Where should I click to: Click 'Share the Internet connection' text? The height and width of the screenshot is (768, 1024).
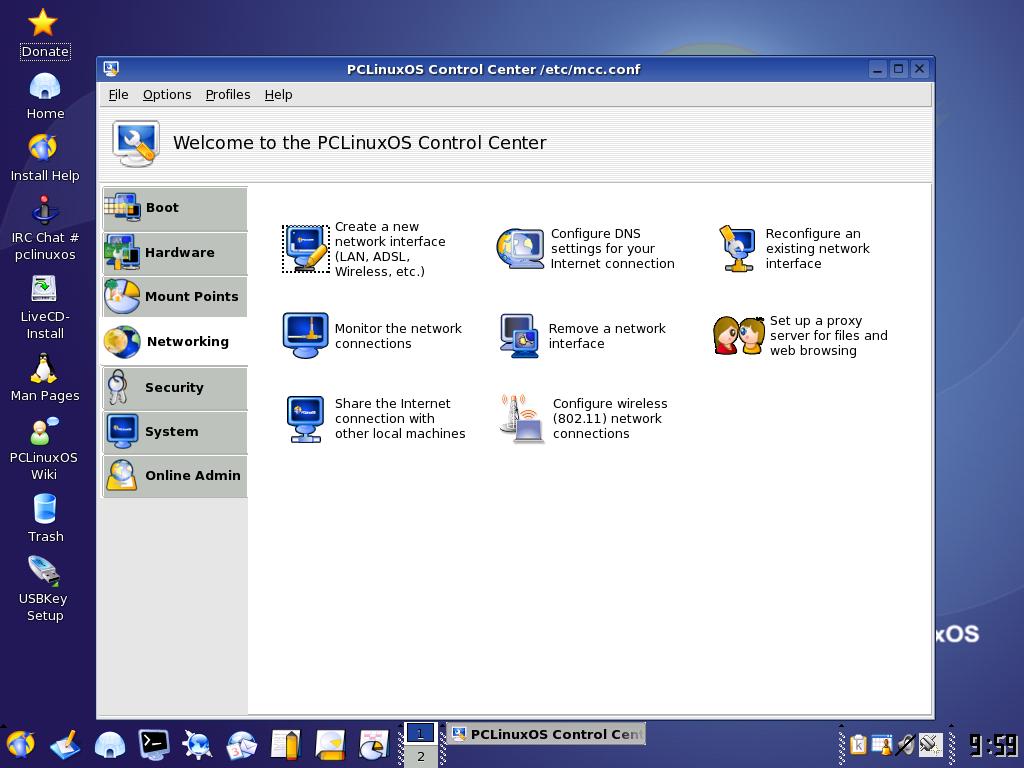click(x=400, y=419)
